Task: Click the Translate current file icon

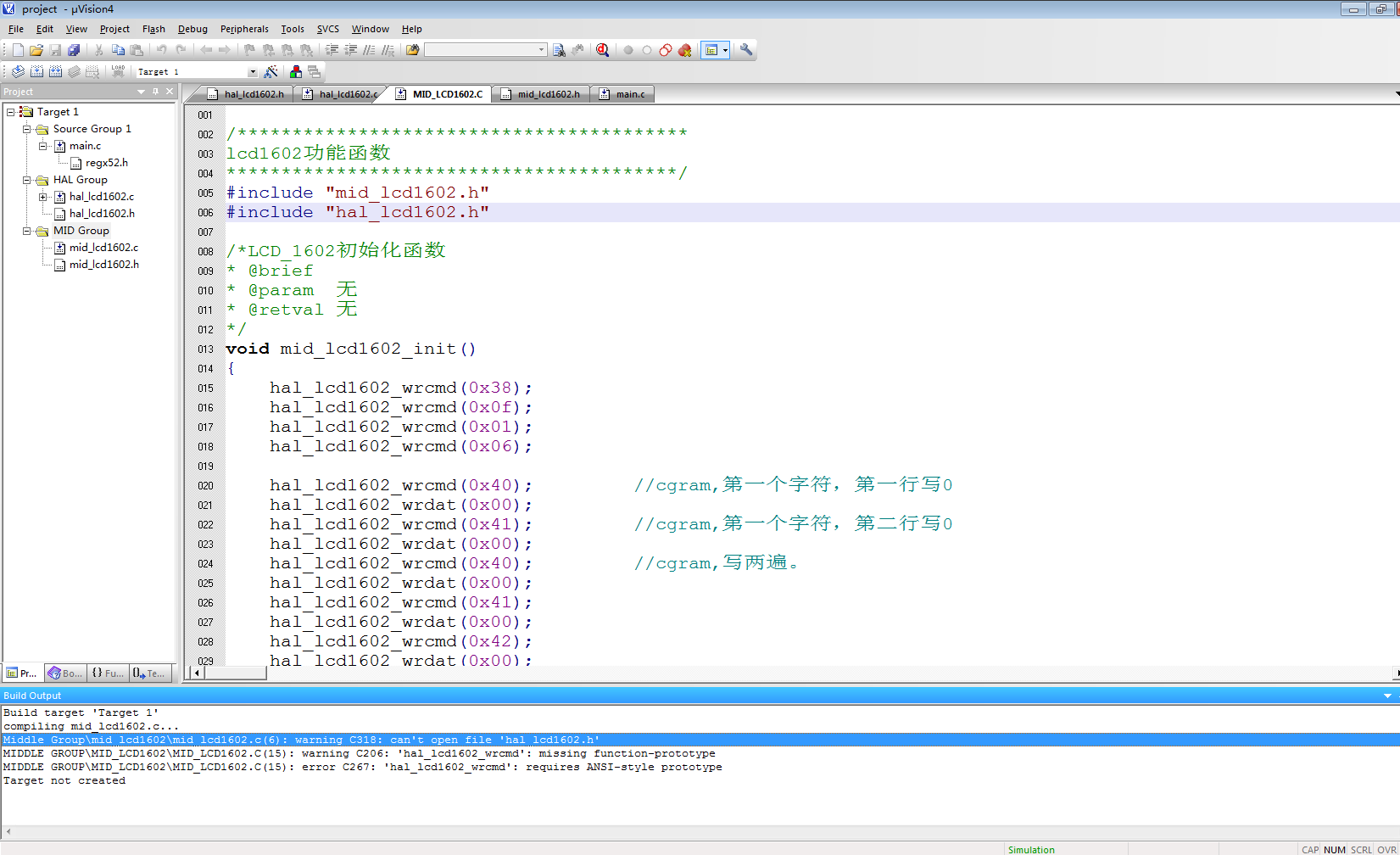Action: (18, 72)
